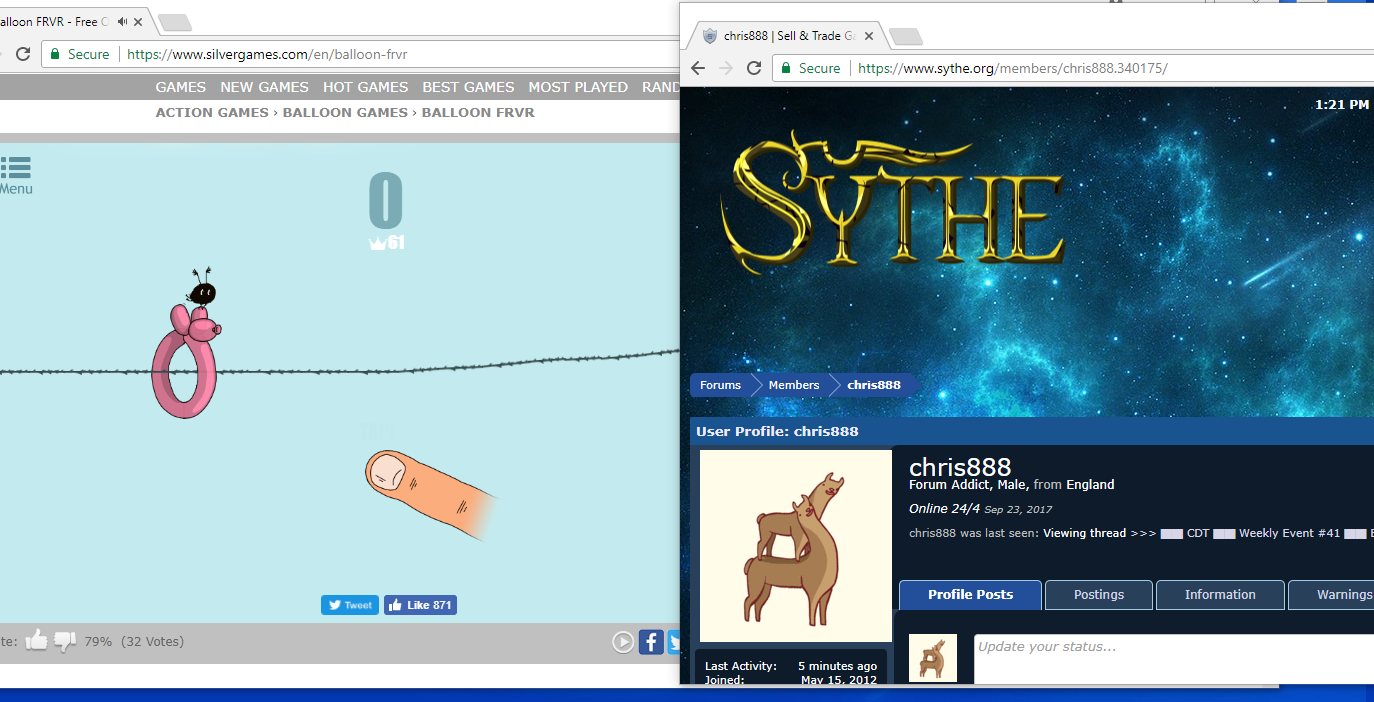Open HOT GAMES menu item

coord(366,87)
